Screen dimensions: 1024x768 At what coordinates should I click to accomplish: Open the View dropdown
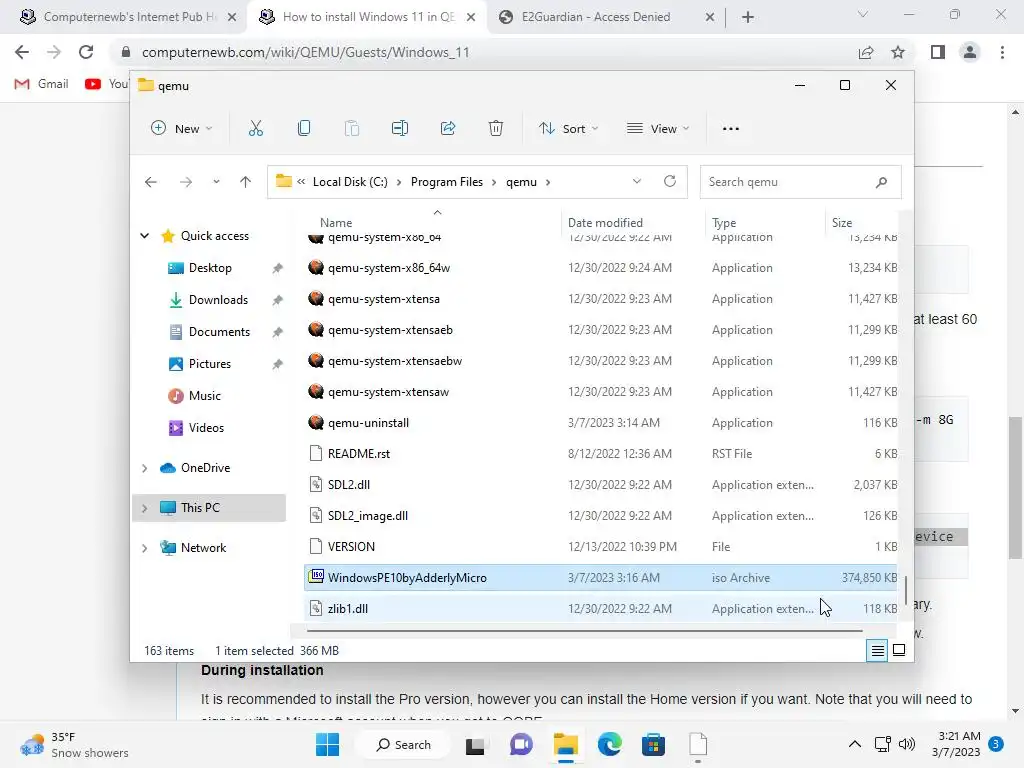coord(658,129)
